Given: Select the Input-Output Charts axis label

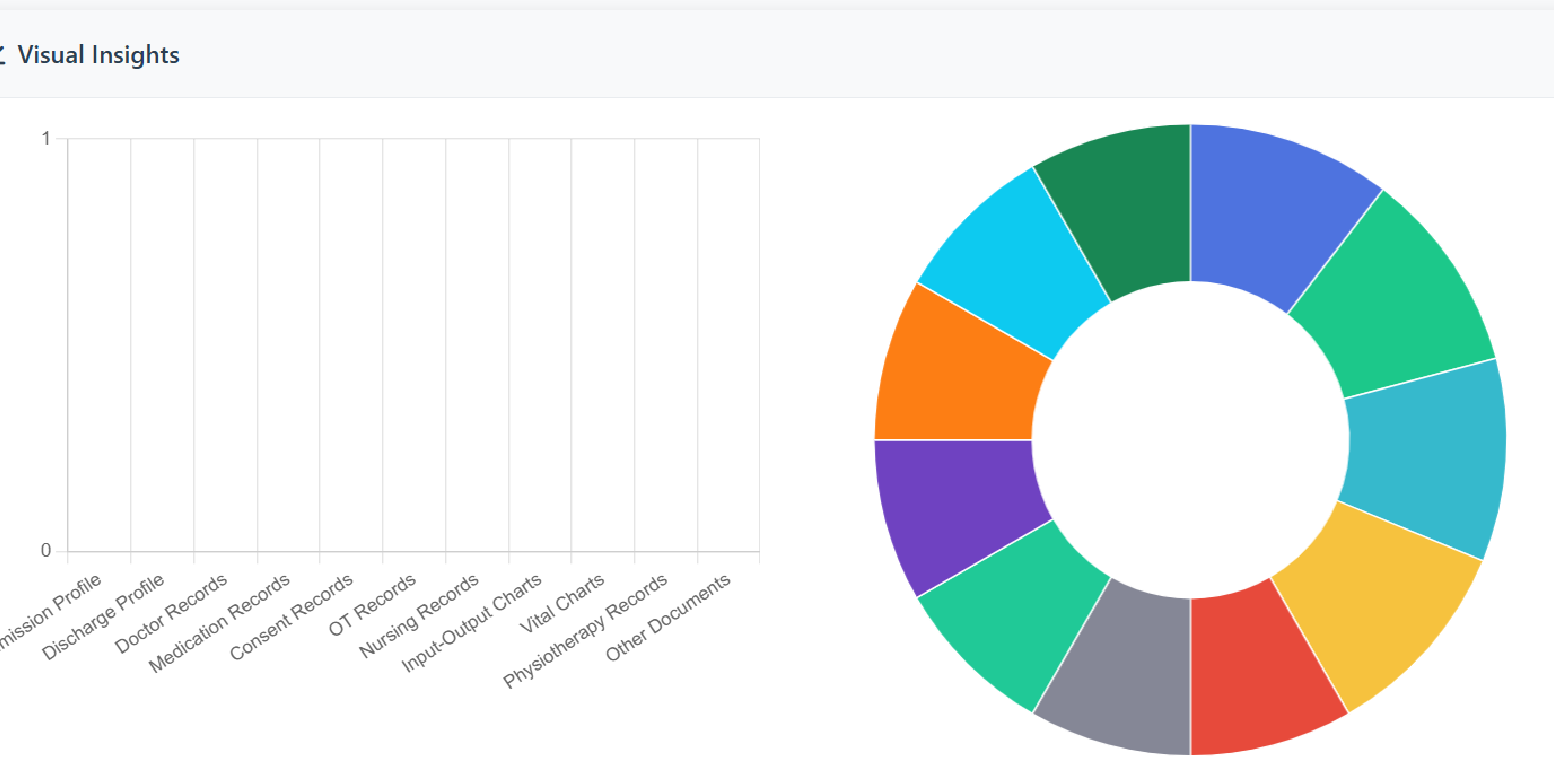Looking at the screenshot, I should tap(471, 623).
